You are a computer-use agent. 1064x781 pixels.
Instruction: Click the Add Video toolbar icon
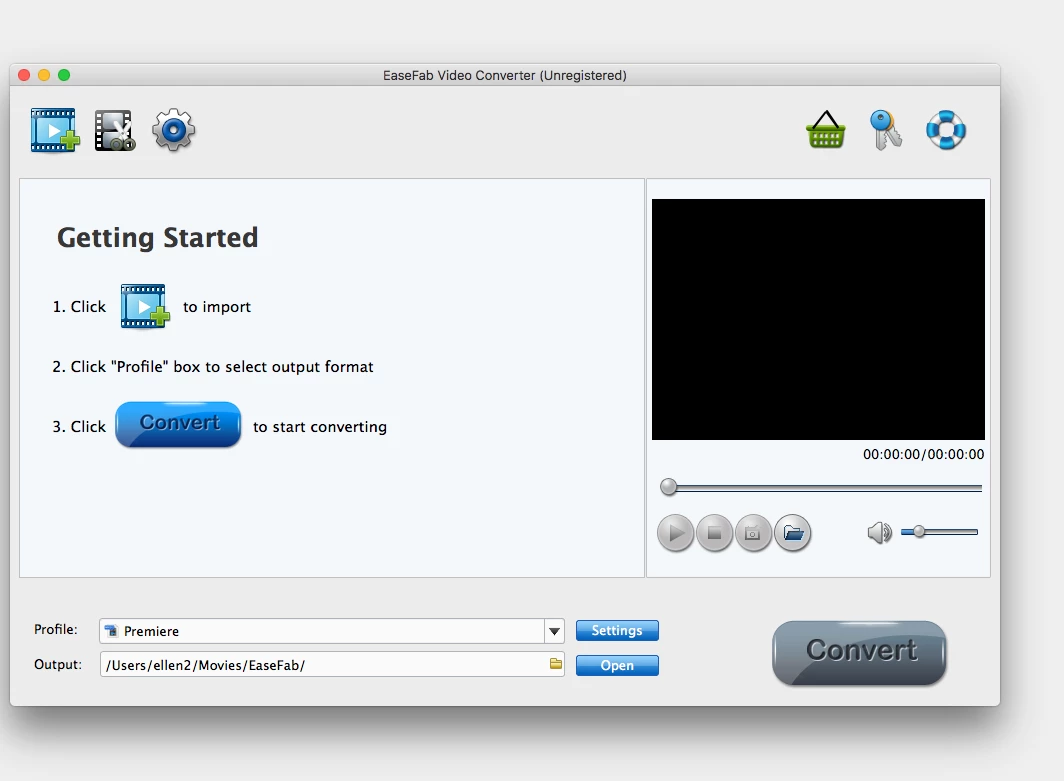click(x=55, y=130)
